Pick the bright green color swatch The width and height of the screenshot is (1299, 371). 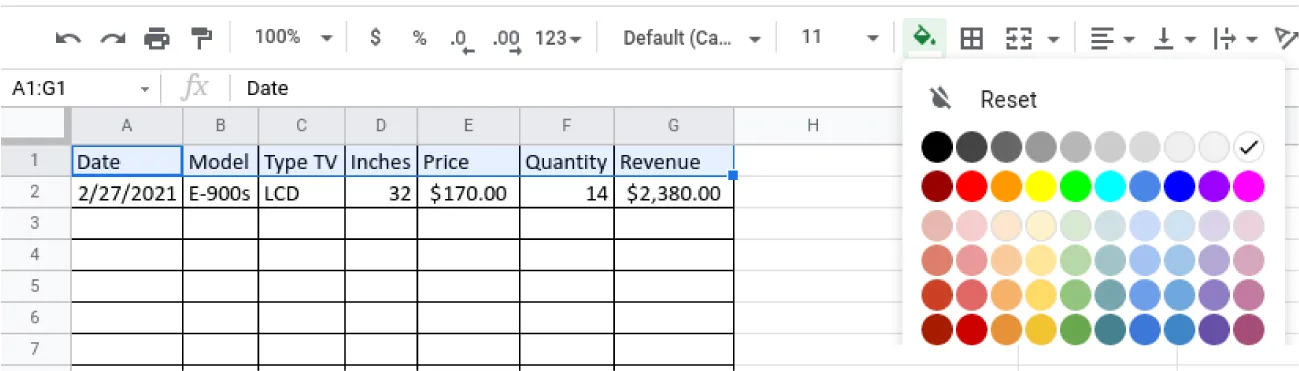(1075, 186)
